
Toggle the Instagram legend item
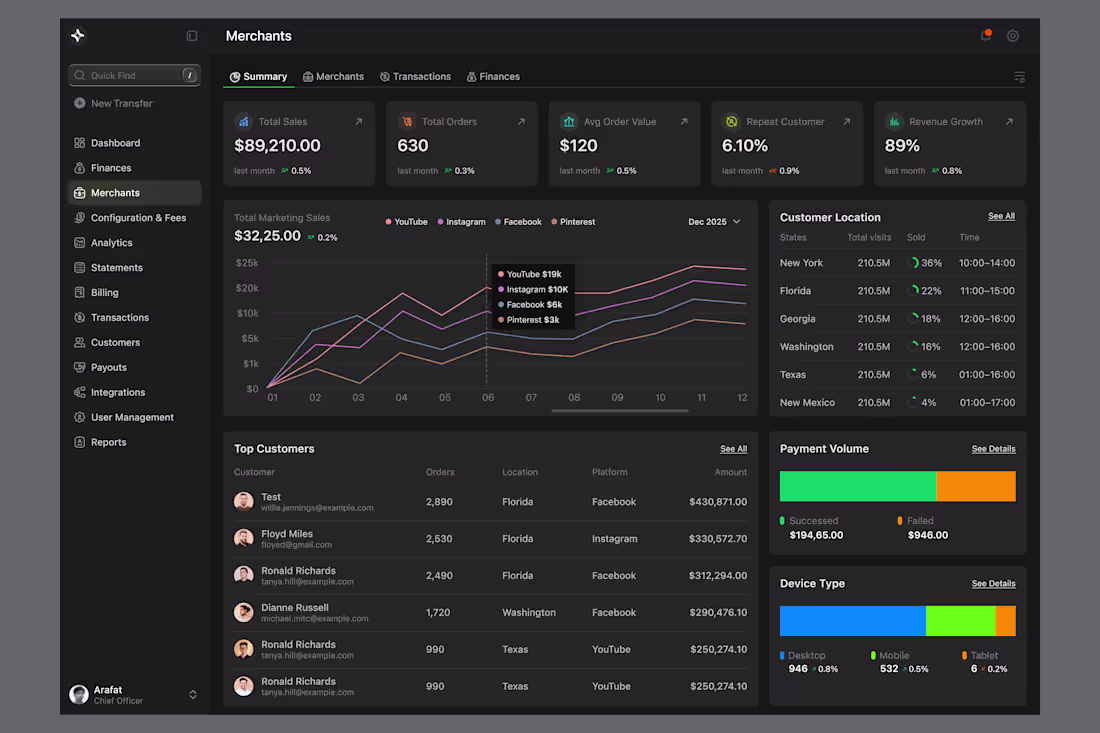click(461, 221)
